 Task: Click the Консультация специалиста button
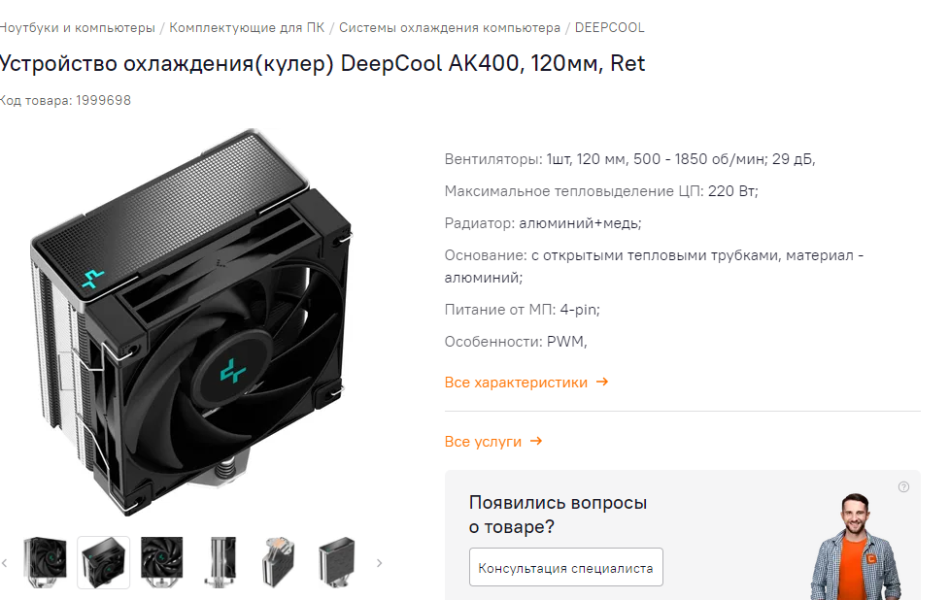pyautogui.click(x=566, y=567)
